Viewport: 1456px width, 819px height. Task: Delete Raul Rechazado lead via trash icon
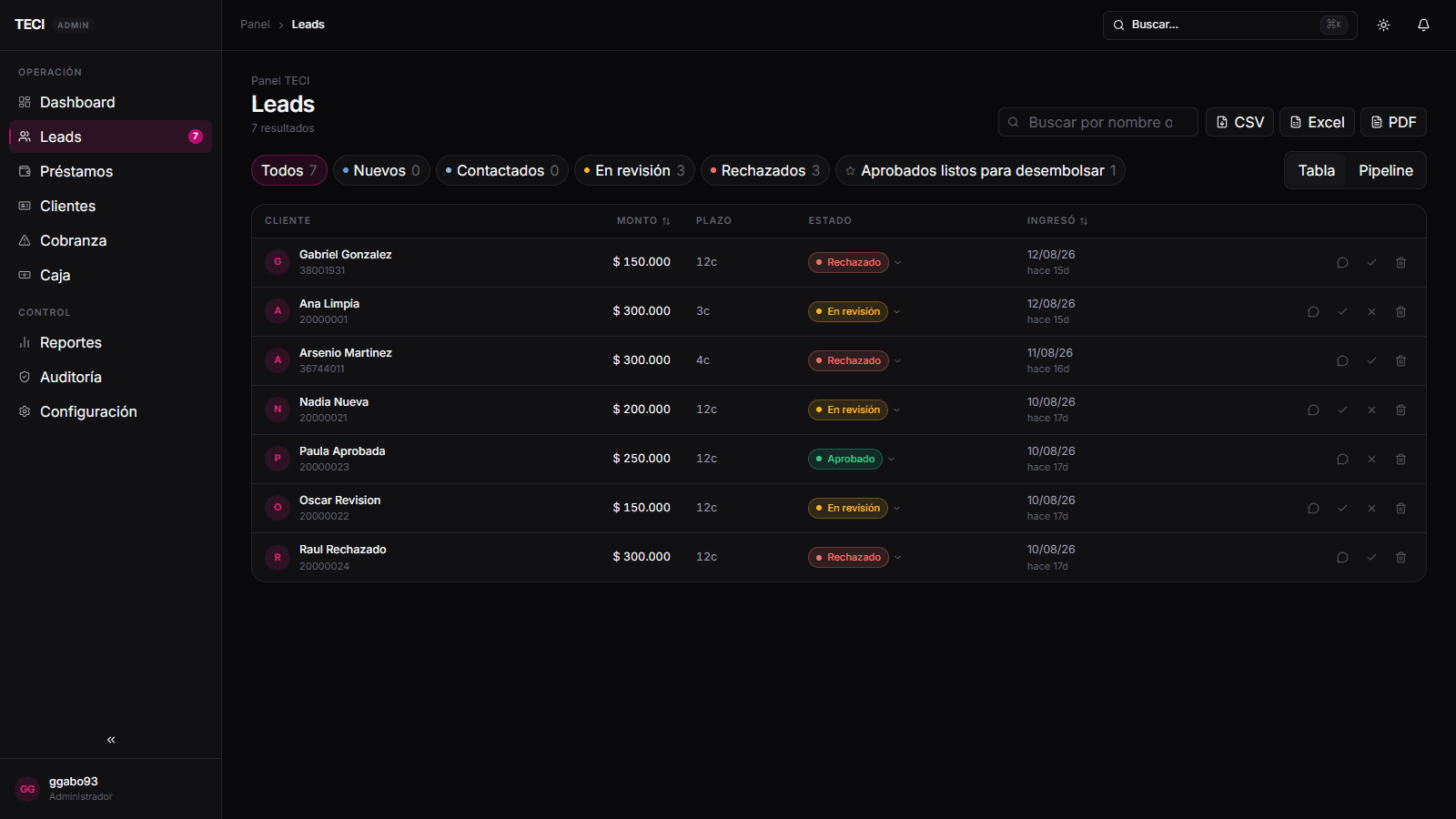pyautogui.click(x=1400, y=558)
